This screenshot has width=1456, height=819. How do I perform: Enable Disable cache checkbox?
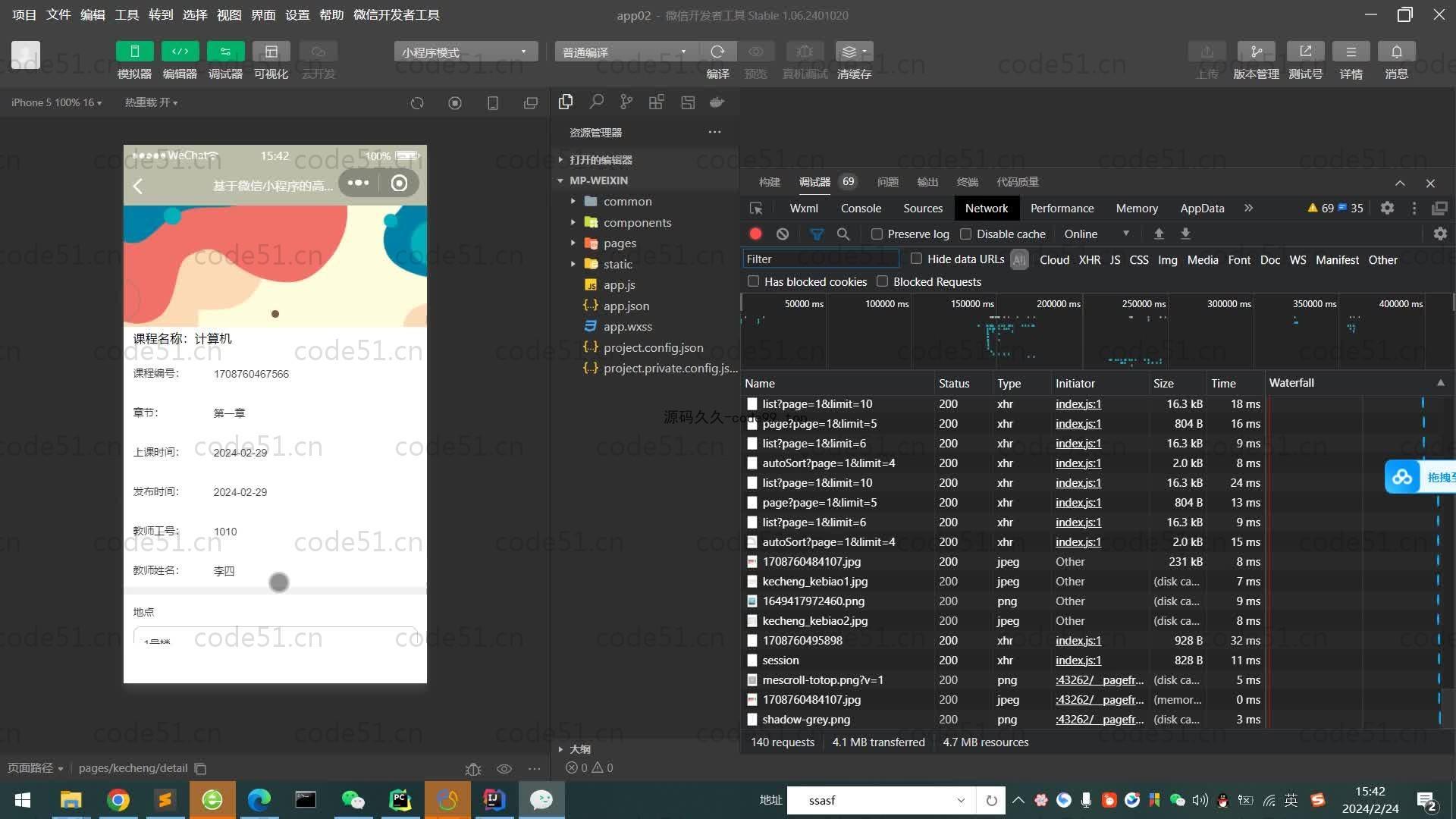(x=965, y=234)
